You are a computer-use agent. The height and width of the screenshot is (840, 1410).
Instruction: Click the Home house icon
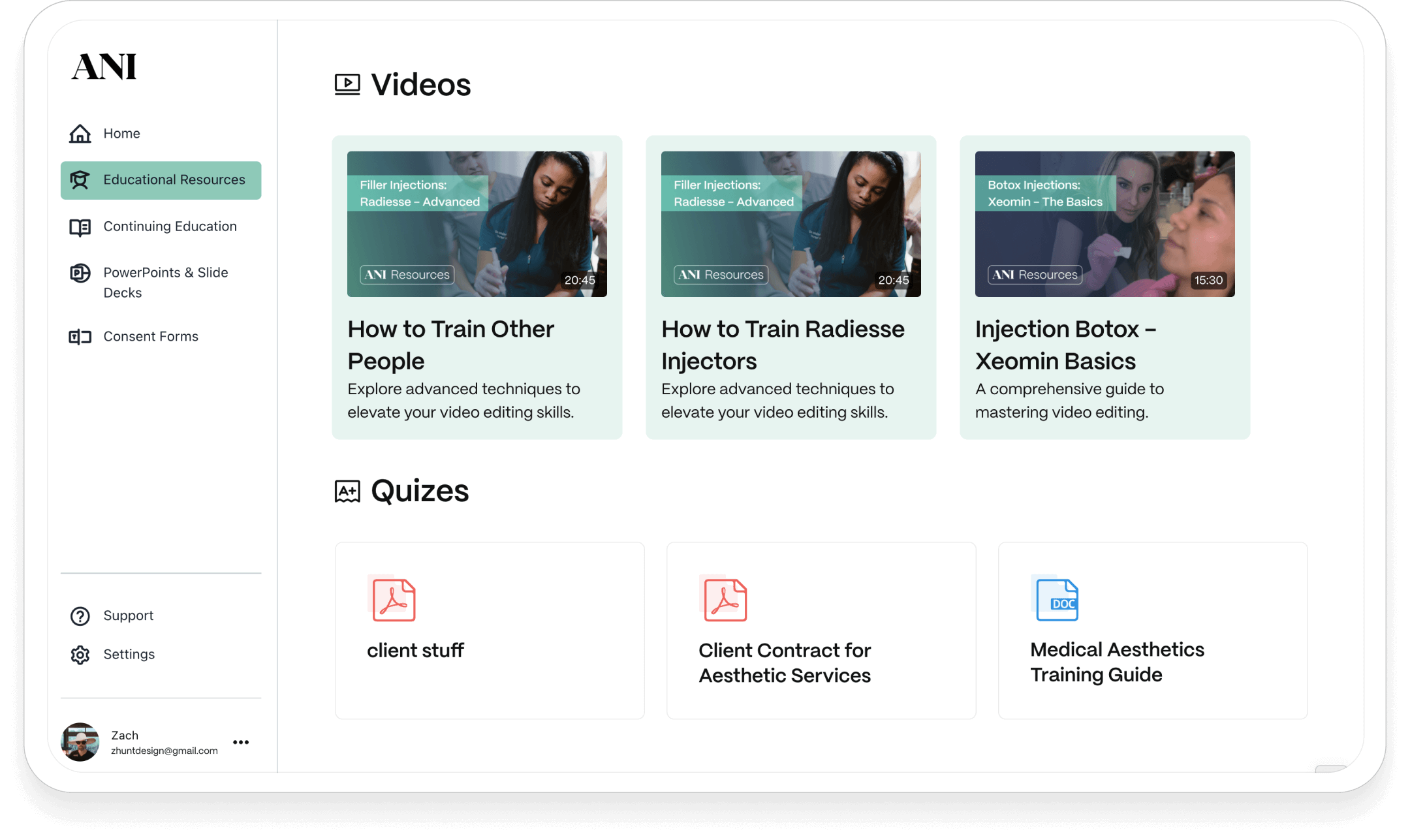pyautogui.click(x=80, y=134)
